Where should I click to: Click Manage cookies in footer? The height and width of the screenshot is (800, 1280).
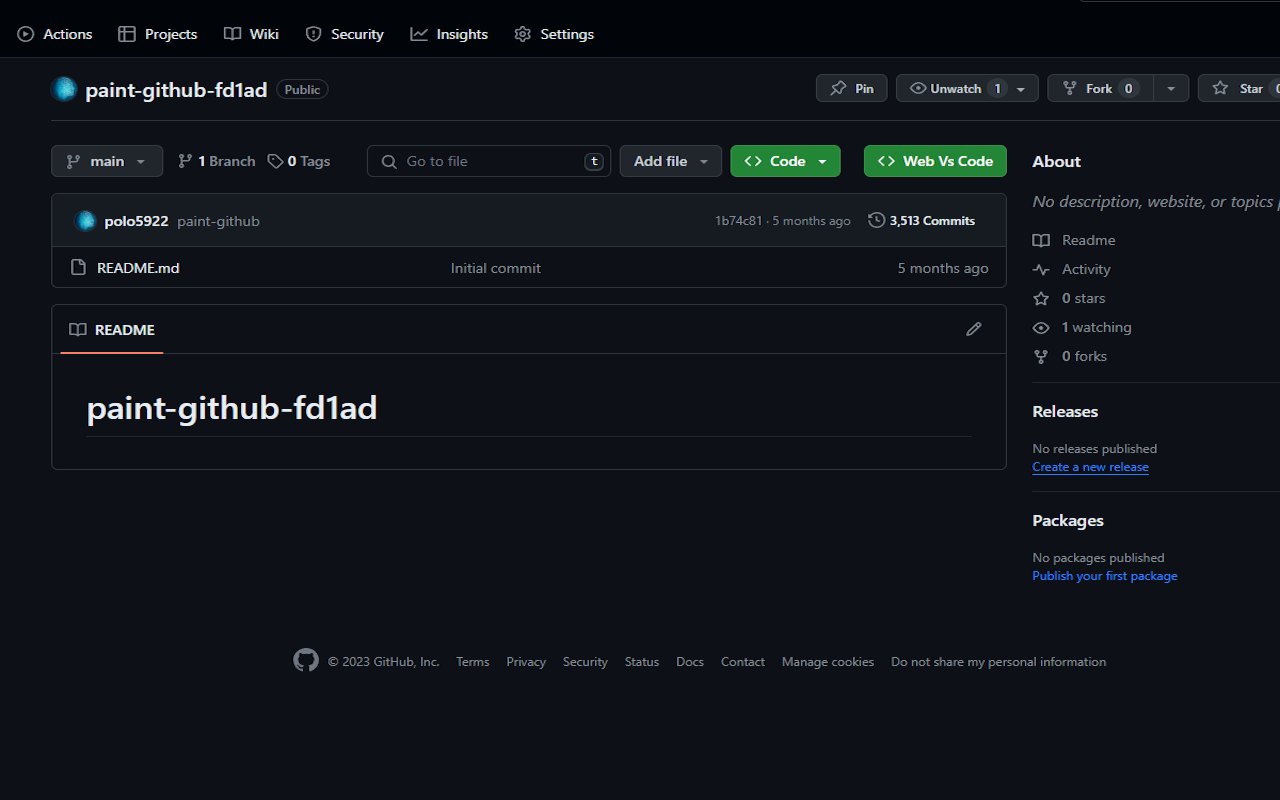click(828, 662)
